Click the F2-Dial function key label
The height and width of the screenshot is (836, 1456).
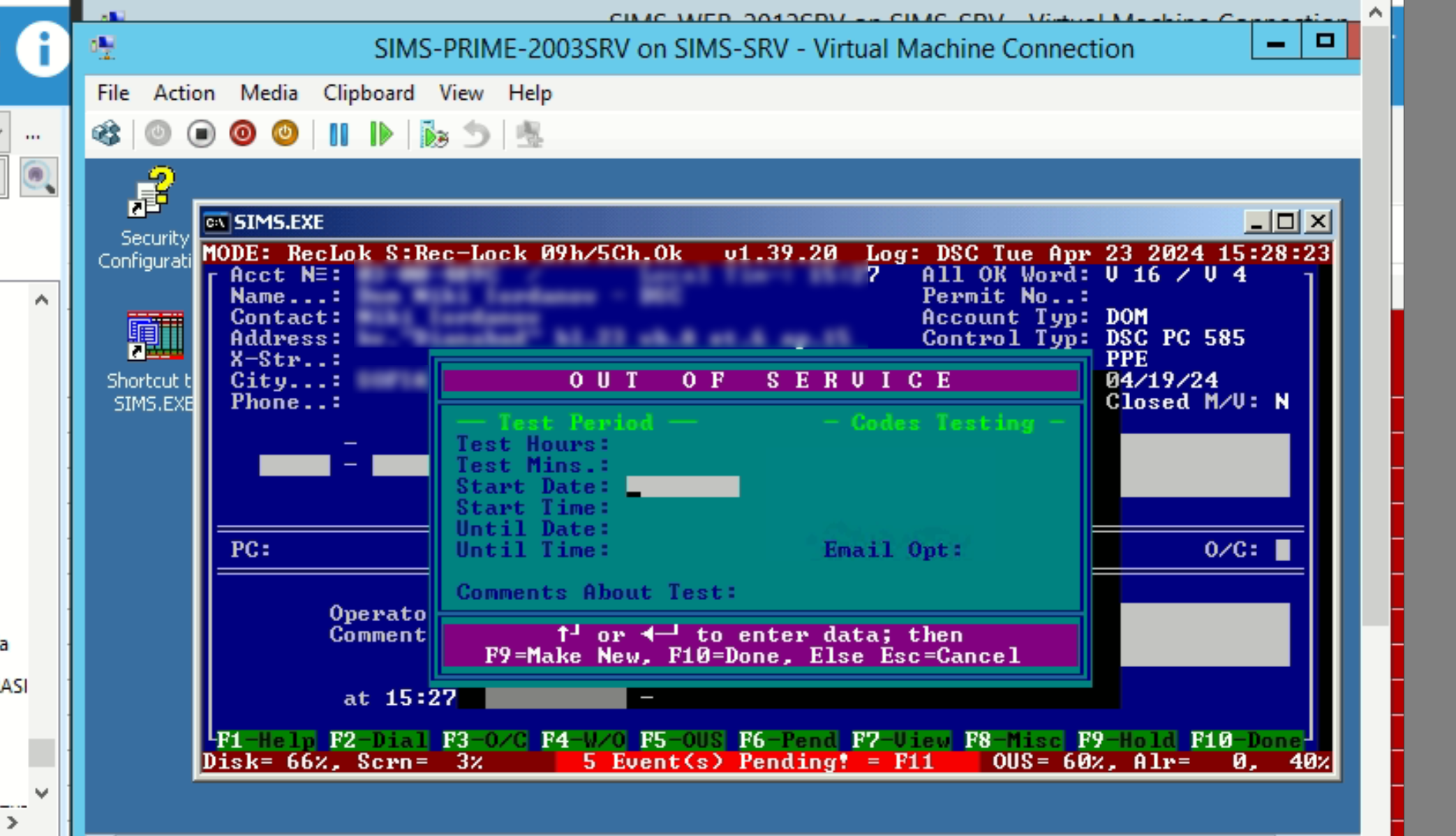(378, 740)
